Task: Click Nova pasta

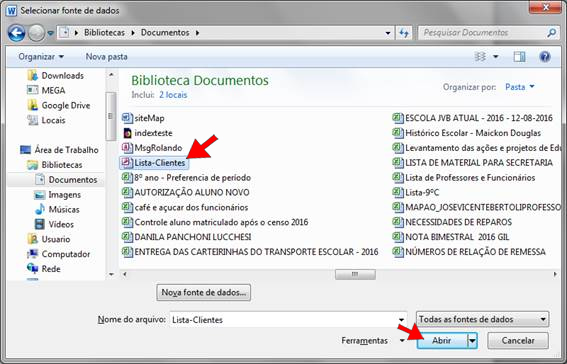Action: [x=106, y=57]
